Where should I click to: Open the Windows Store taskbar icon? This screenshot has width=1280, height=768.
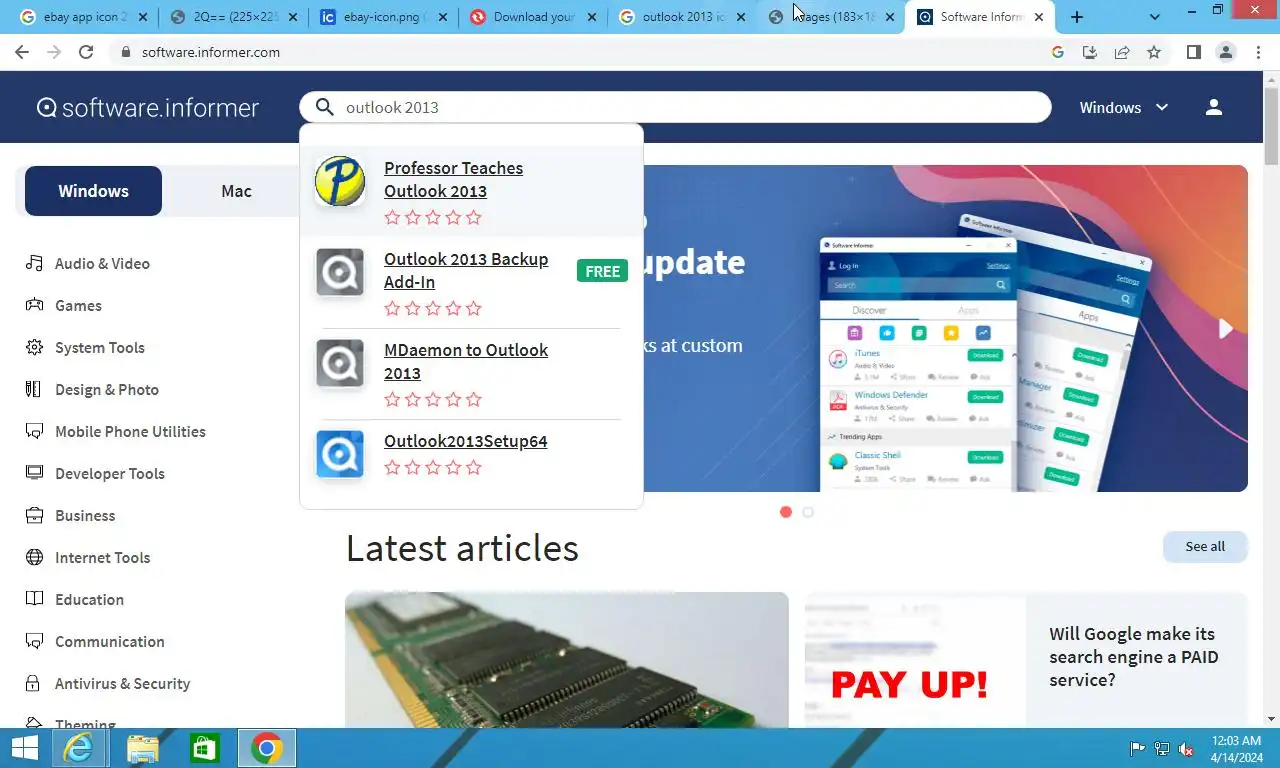204,748
